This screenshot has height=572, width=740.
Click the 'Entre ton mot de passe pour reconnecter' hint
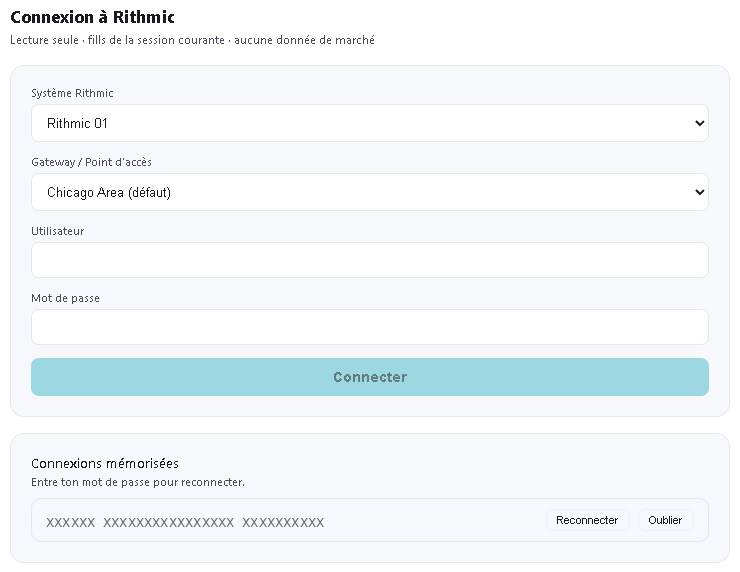pos(138,482)
